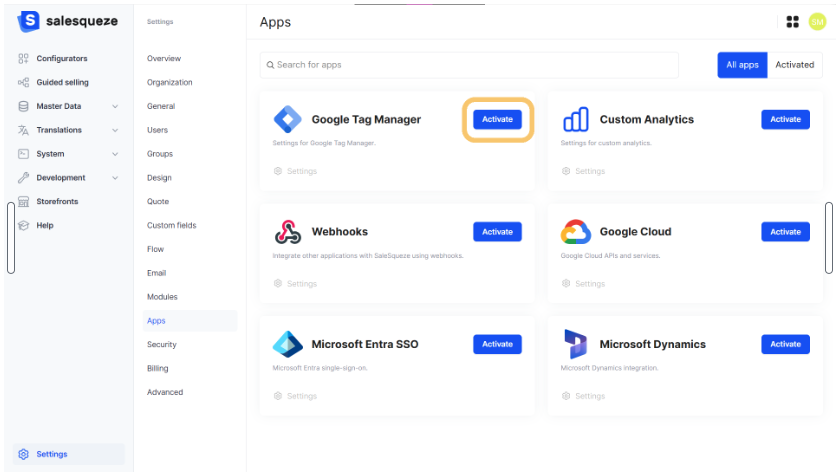The width and height of the screenshot is (838, 472).
Task: Activate Microsoft Entra SSO
Action: tap(498, 344)
